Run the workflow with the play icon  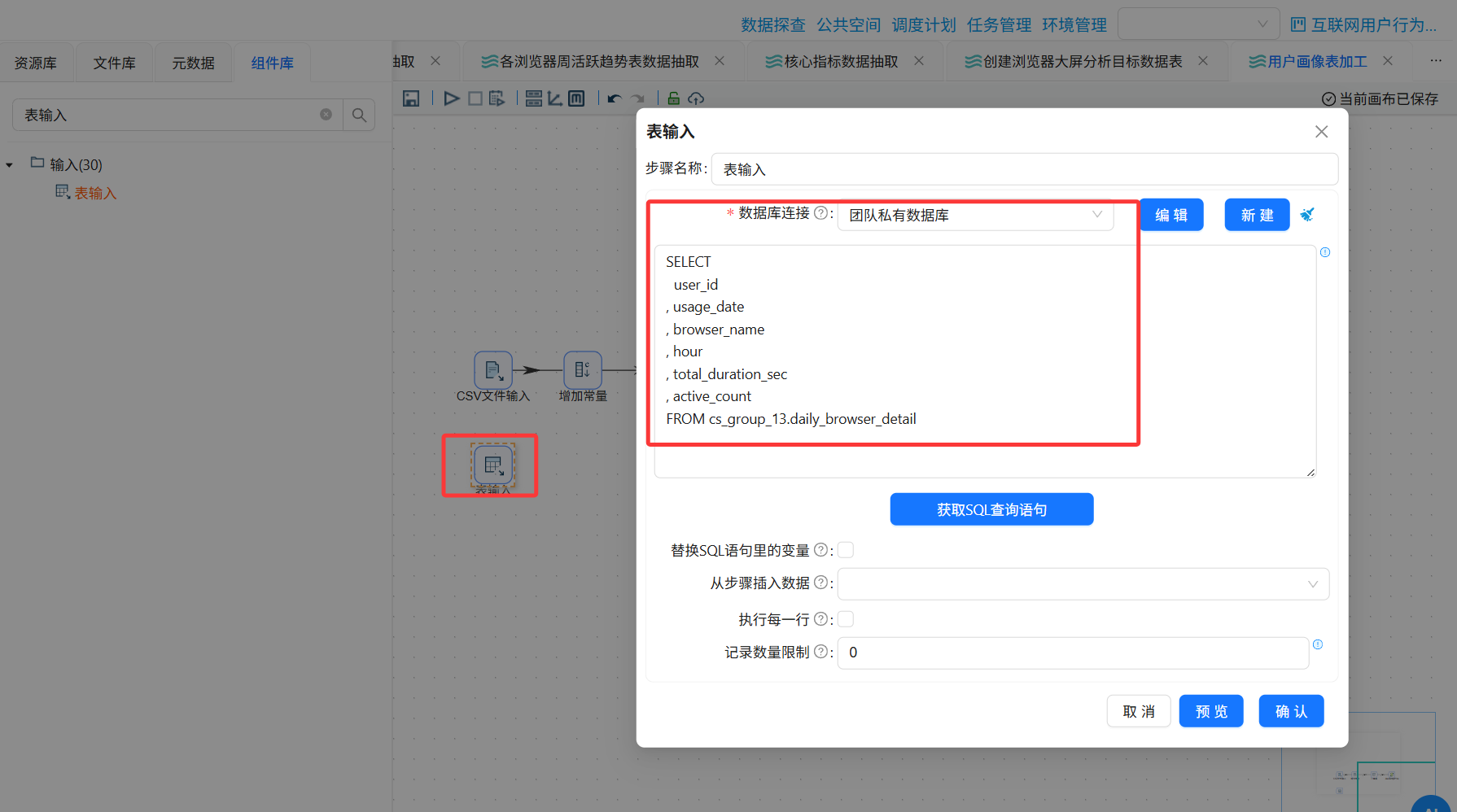pyautogui.click(x=451, y=98)
